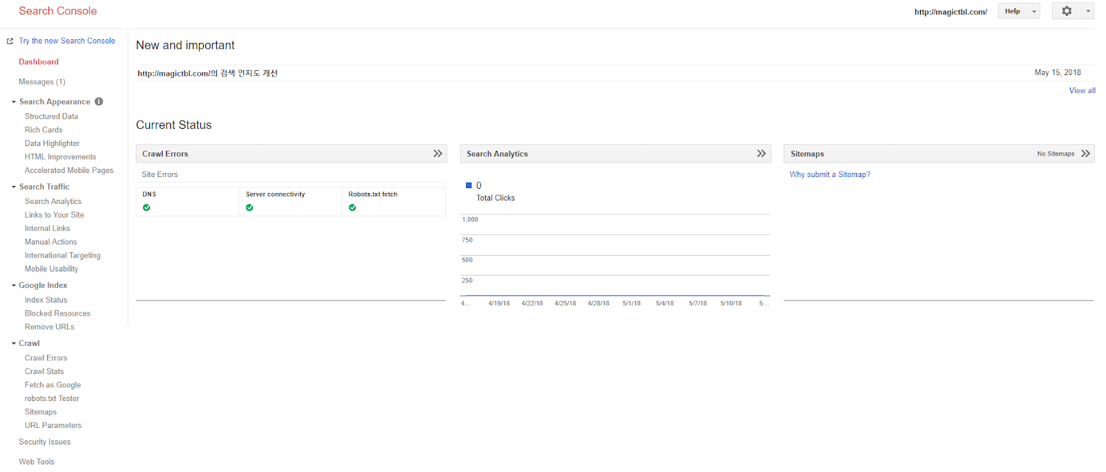Open the settings gear menu

click(1074, 11)
